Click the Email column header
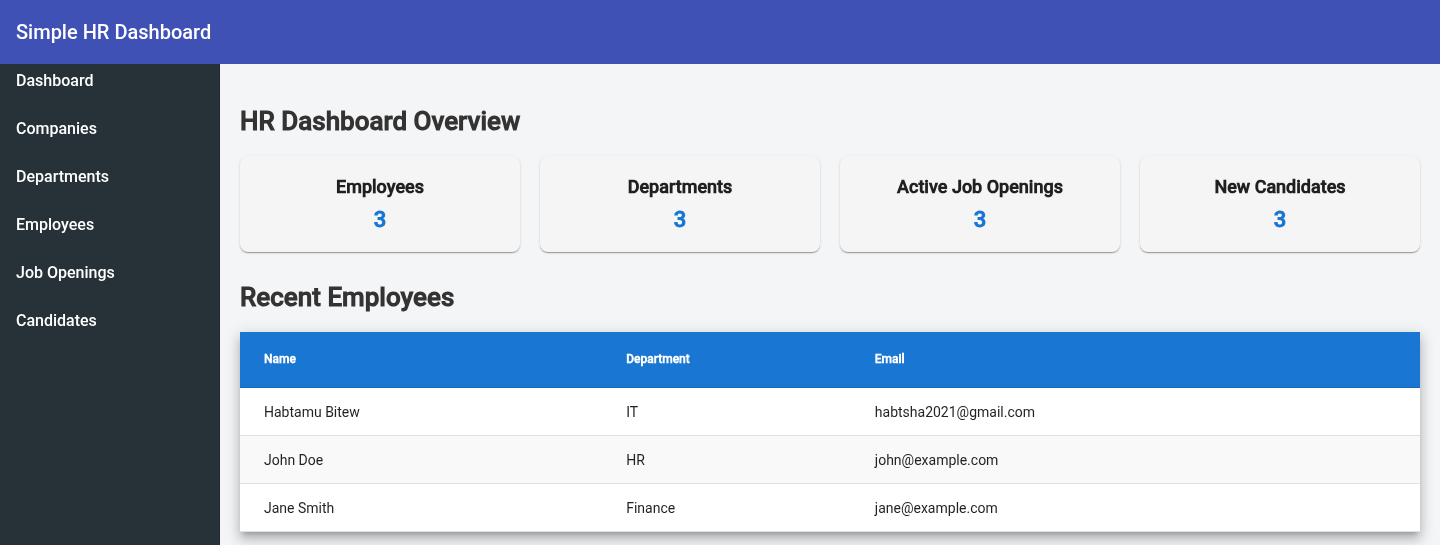Image resolution: width=1440 pixels, height=545 pixels. tap(889, 359)
